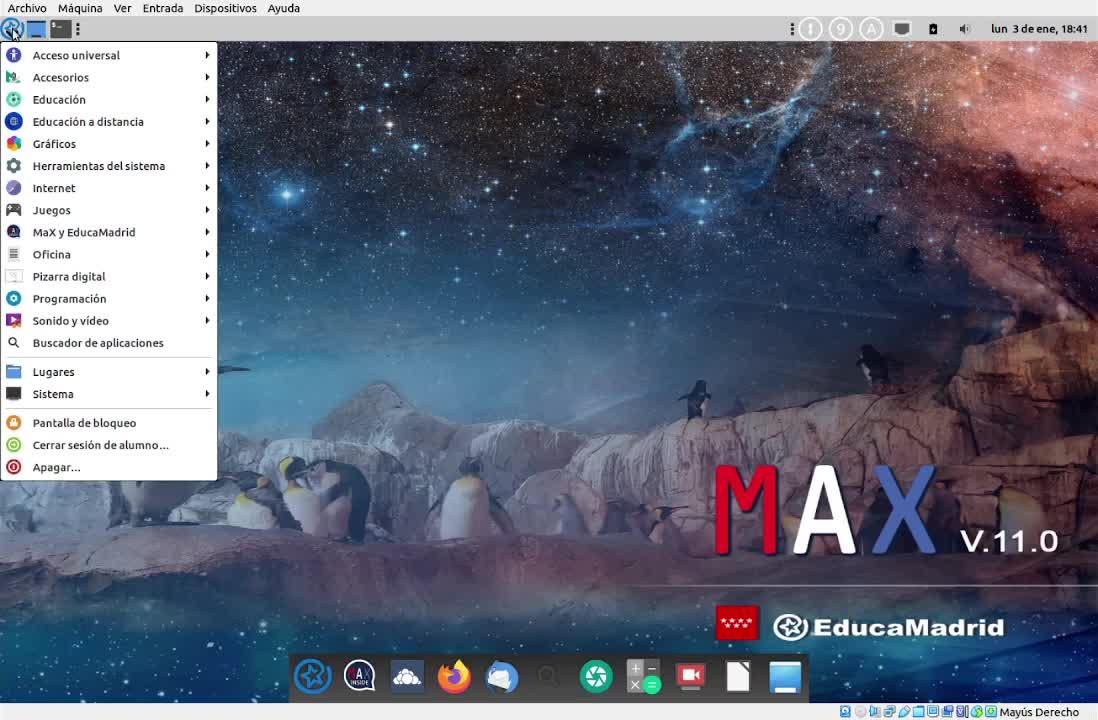Expand the Lugares submenu
This screenshot has height=720, width=1098.
click(x=109, y=372)
